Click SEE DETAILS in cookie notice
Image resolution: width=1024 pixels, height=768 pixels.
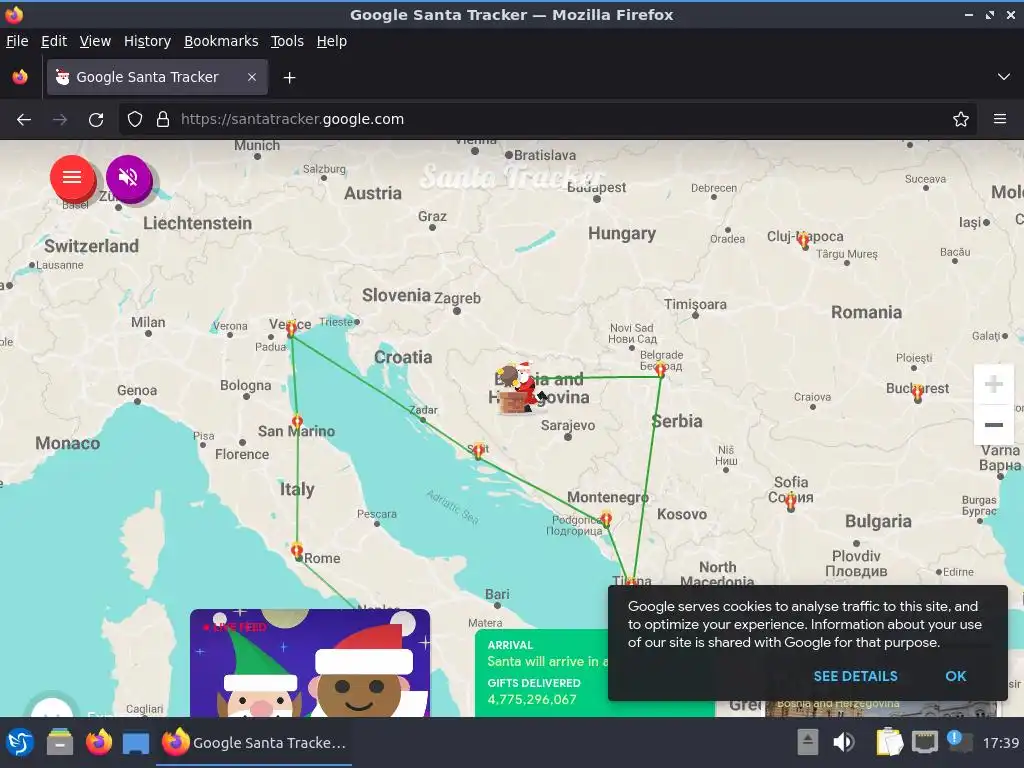(855, 676)
